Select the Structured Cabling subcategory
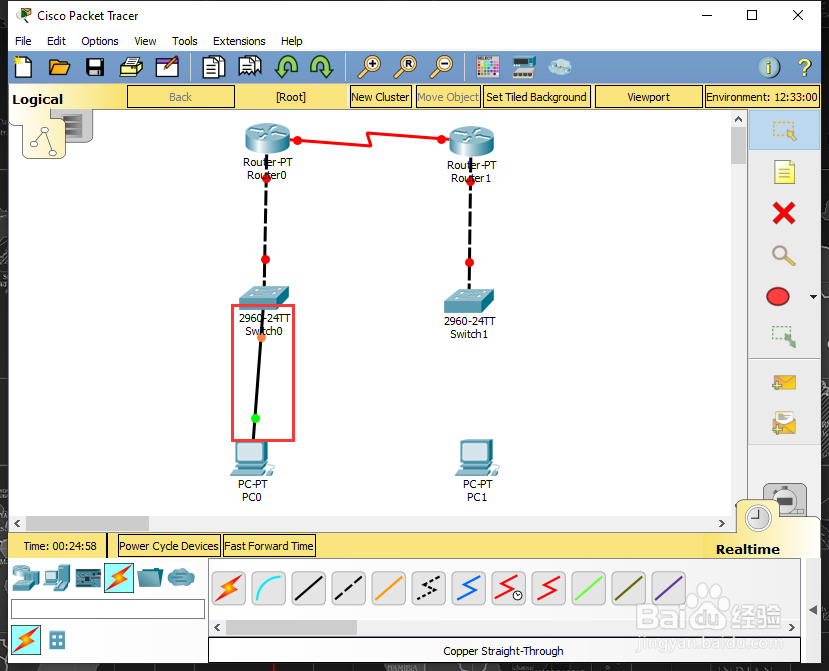The image size is (829, 671). coord(57,640)
